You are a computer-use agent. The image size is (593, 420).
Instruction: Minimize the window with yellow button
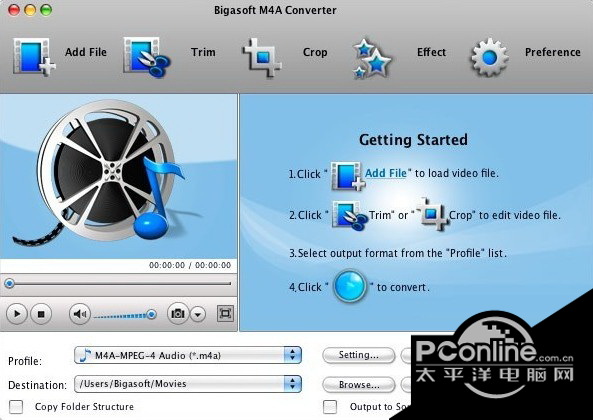(x=30, y=10)
